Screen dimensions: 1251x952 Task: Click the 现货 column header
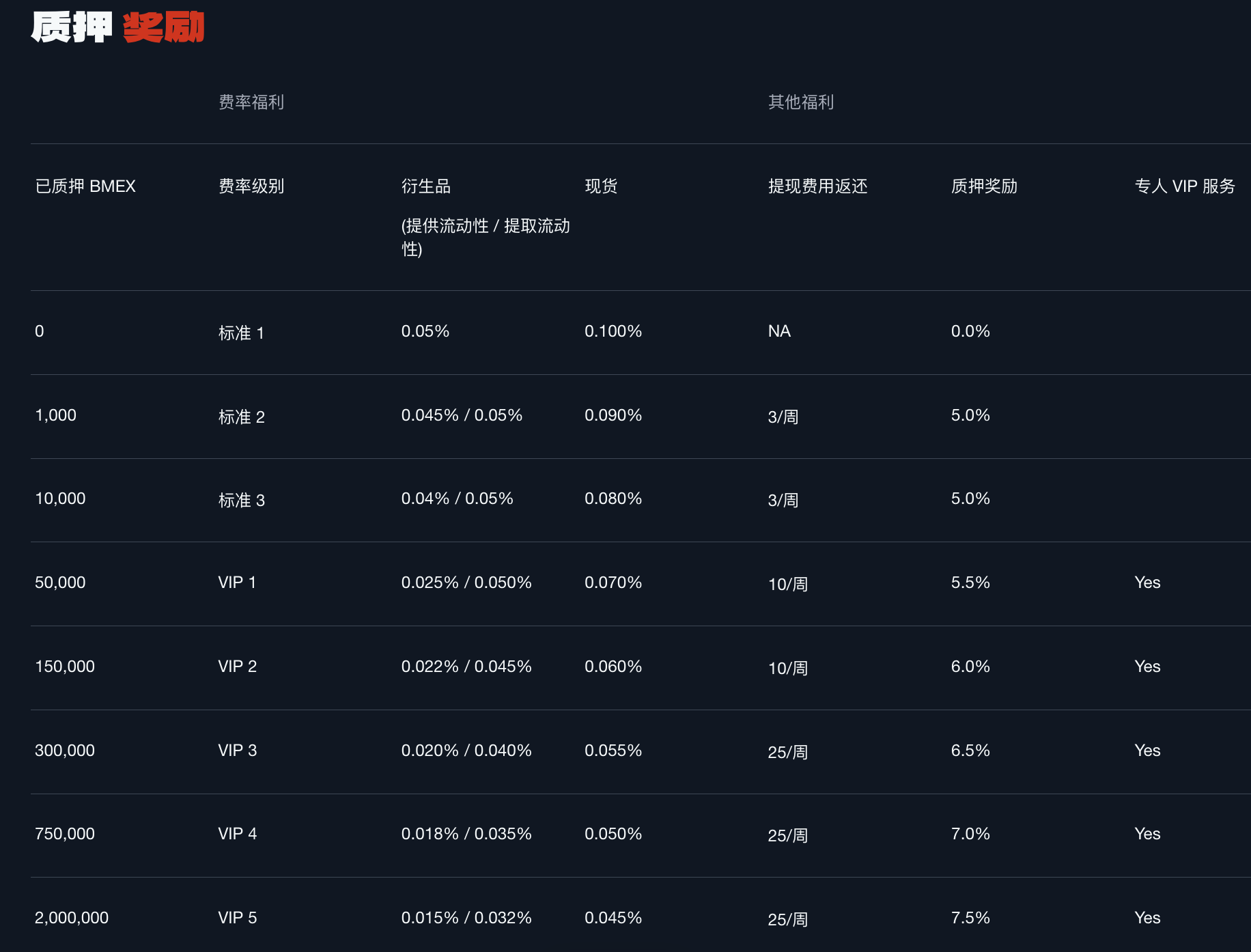[x=601, y=186]
